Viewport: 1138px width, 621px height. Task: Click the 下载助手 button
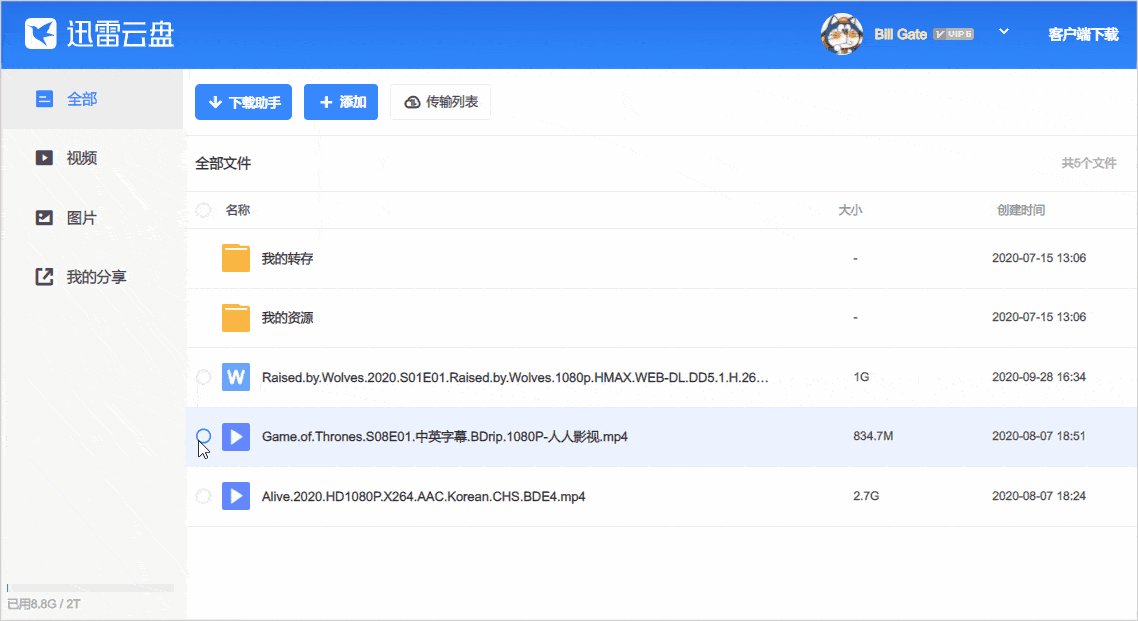[243, 102]
